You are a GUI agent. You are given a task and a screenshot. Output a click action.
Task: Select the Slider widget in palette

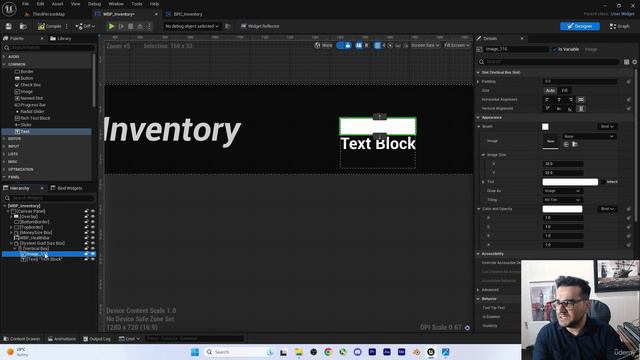[23, 125]
